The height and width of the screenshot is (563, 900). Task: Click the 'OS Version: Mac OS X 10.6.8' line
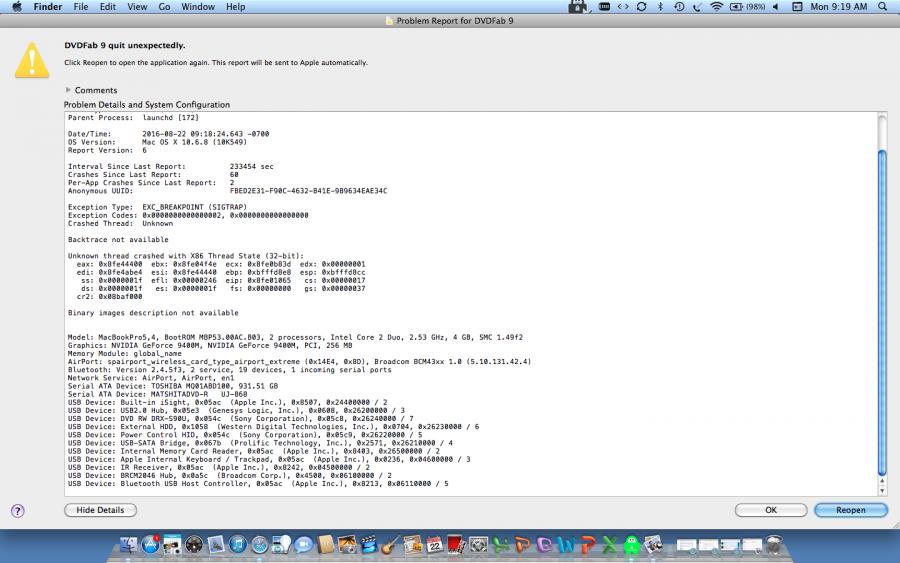(157, 142)
